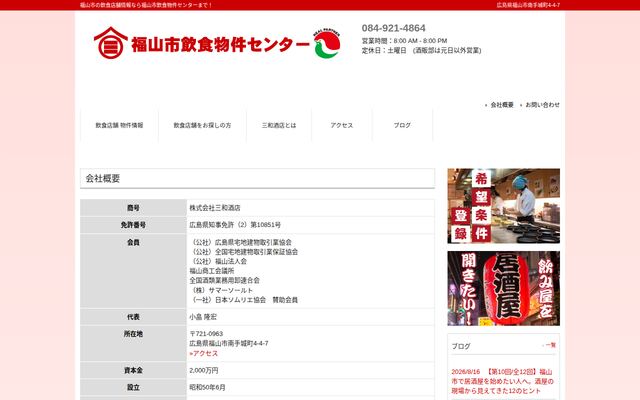Image resolution: width=640 pixels, height=400 pixels.
Task: Select ブログ sidebar heading
Action: click(461, 346)
